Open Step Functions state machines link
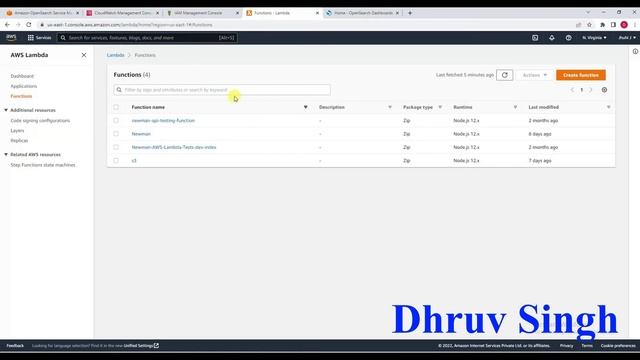Viewport: 640px width, 360px height. point(43,165)
